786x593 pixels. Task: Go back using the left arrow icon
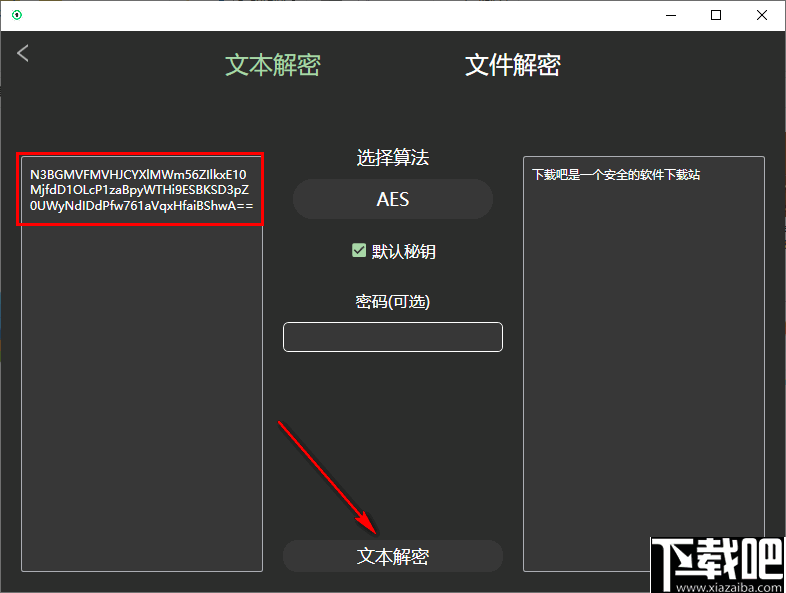pos(23,53)
